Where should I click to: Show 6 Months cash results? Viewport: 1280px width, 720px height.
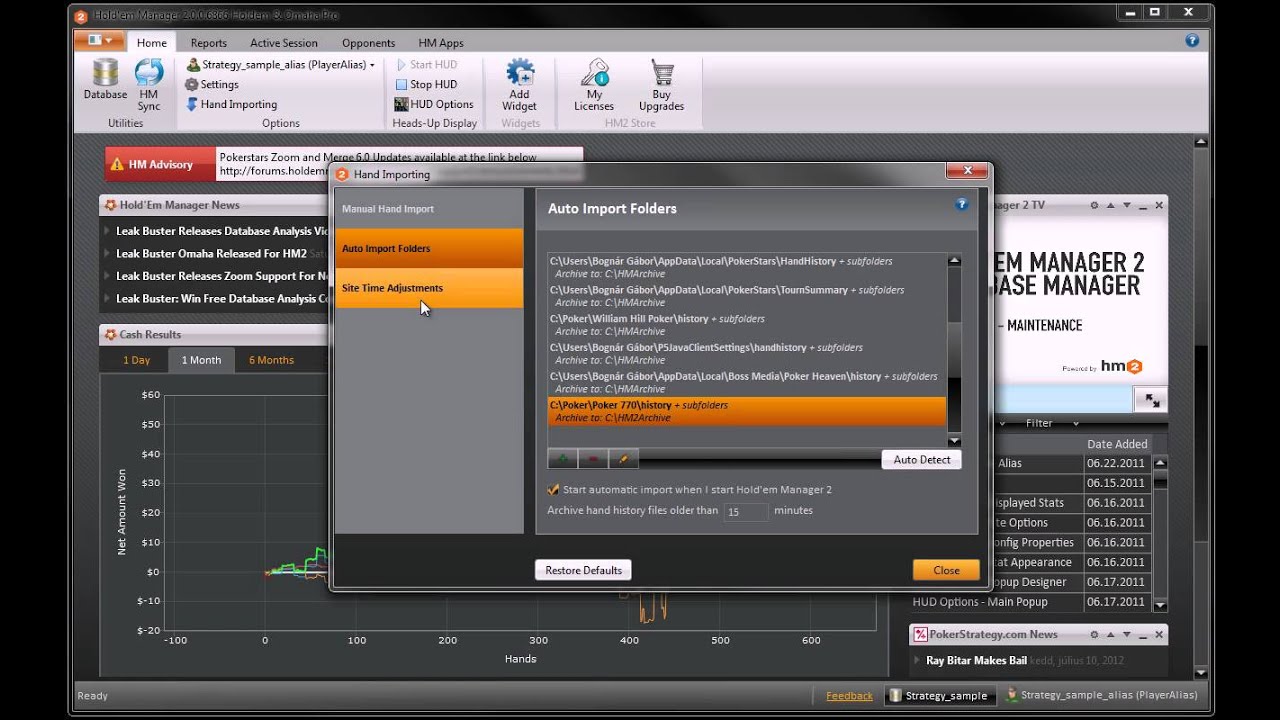click(x=271, y=360)
